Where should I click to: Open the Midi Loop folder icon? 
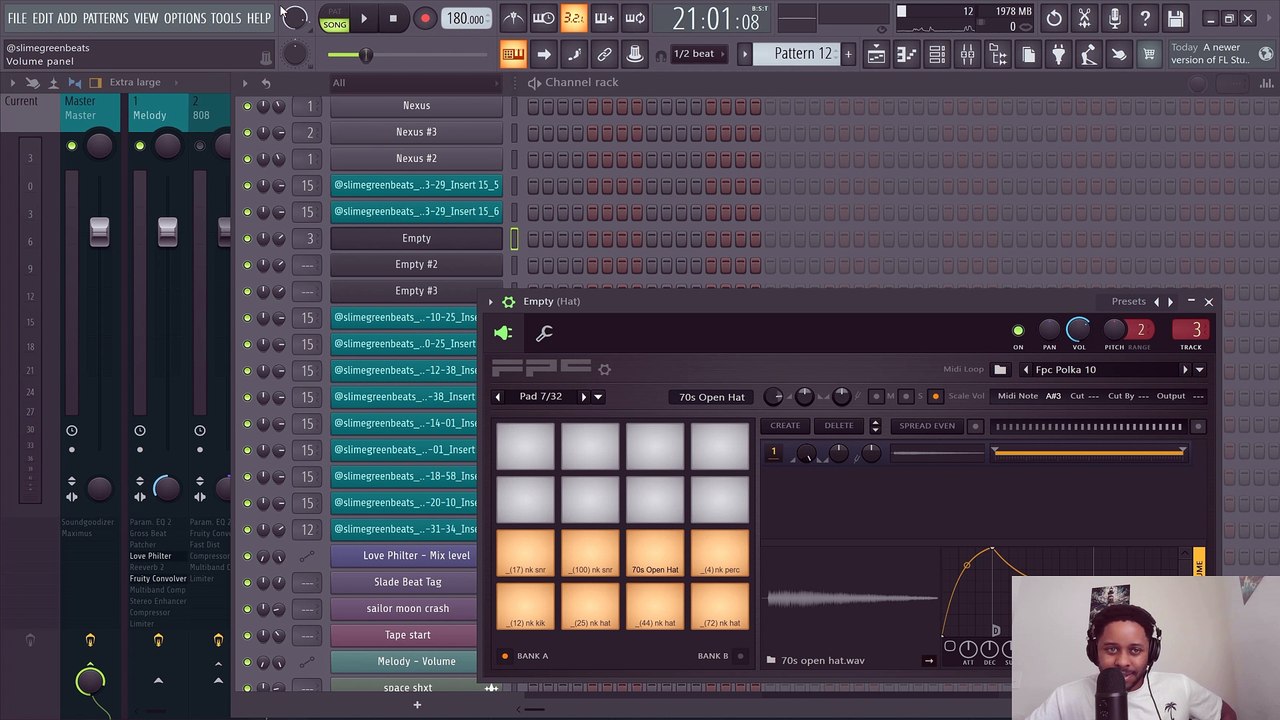(1000, 369)
